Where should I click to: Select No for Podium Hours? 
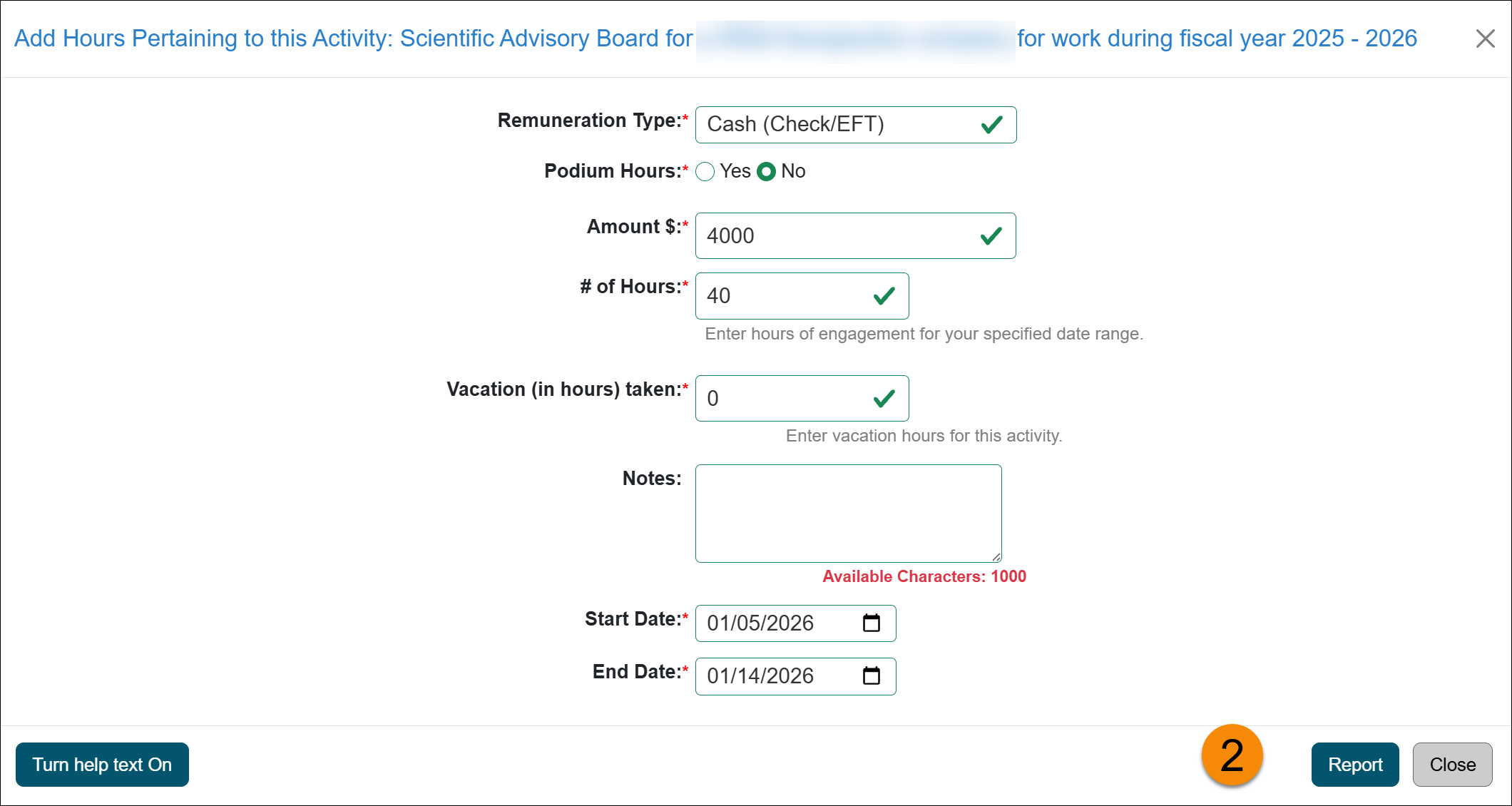click(x=767, y=171)
